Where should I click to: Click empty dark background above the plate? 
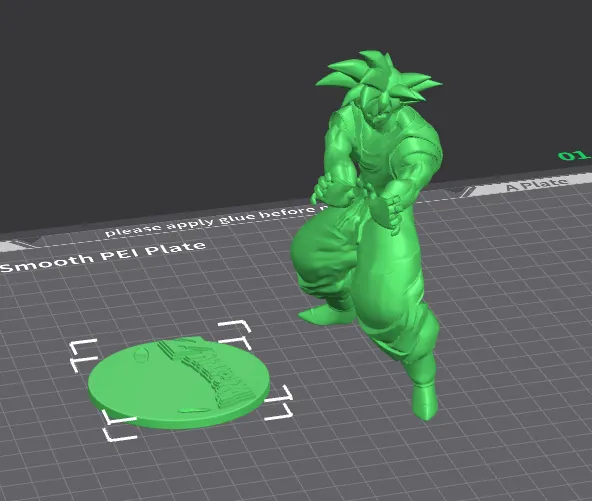[x=151, y=94]
